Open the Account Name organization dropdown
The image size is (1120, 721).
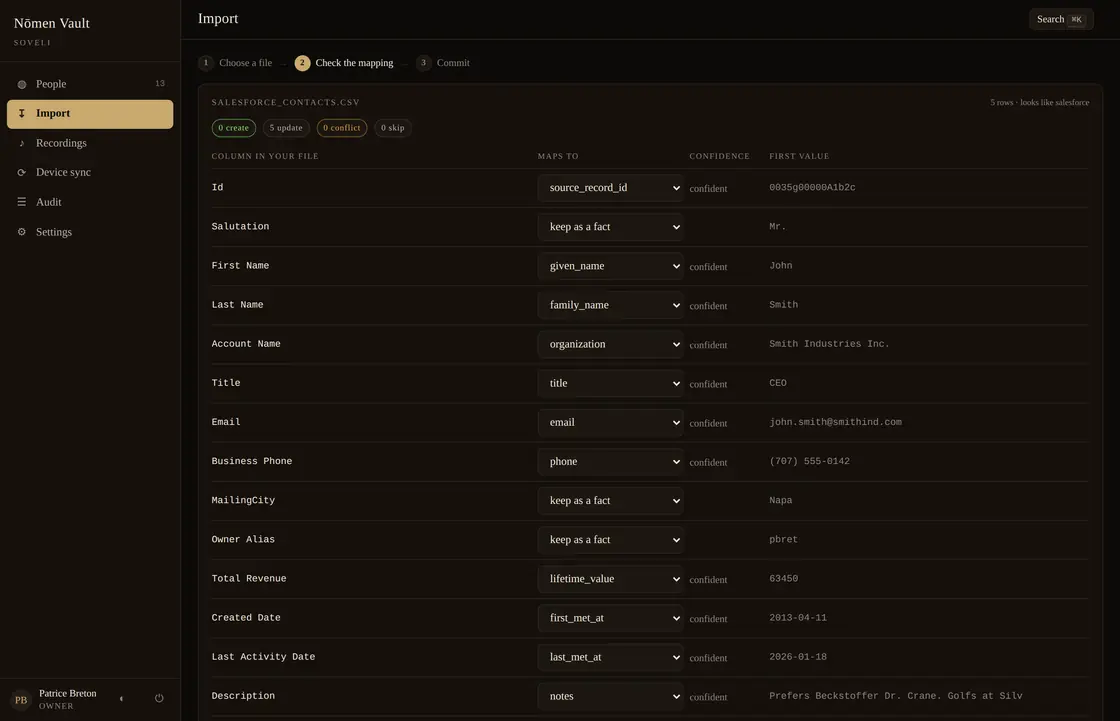[x=610, y=344]
